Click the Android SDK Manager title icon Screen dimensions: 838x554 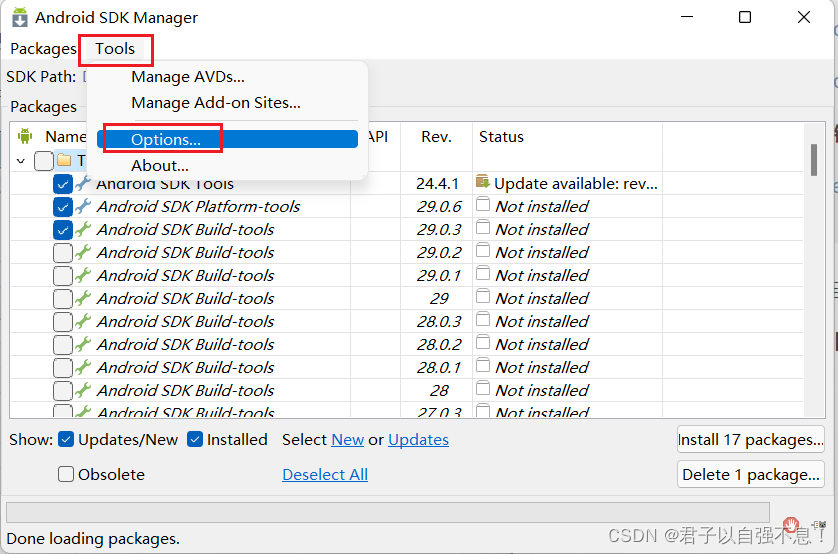[x=20, y=17]
